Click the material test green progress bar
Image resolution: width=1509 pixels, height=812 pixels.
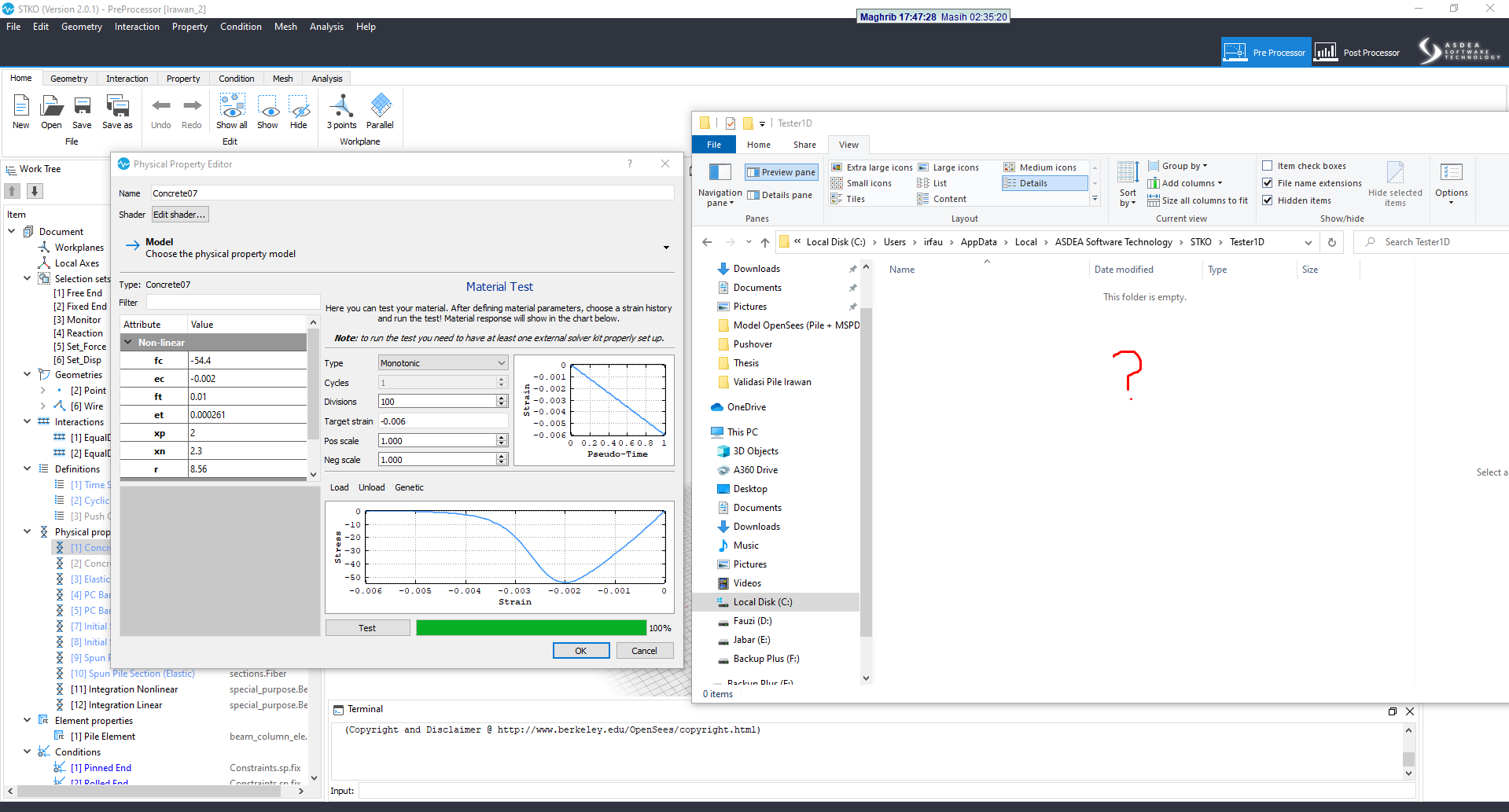(531, 628)
